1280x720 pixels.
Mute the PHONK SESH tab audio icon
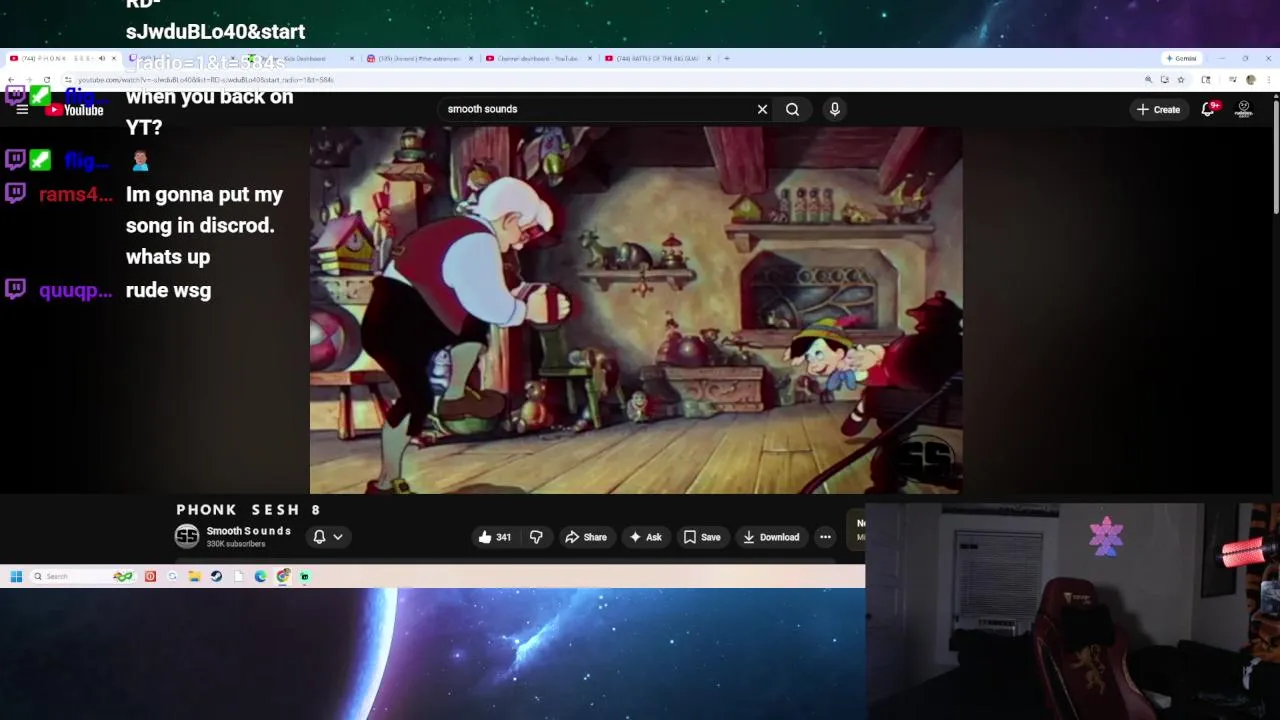pos(101,58)
